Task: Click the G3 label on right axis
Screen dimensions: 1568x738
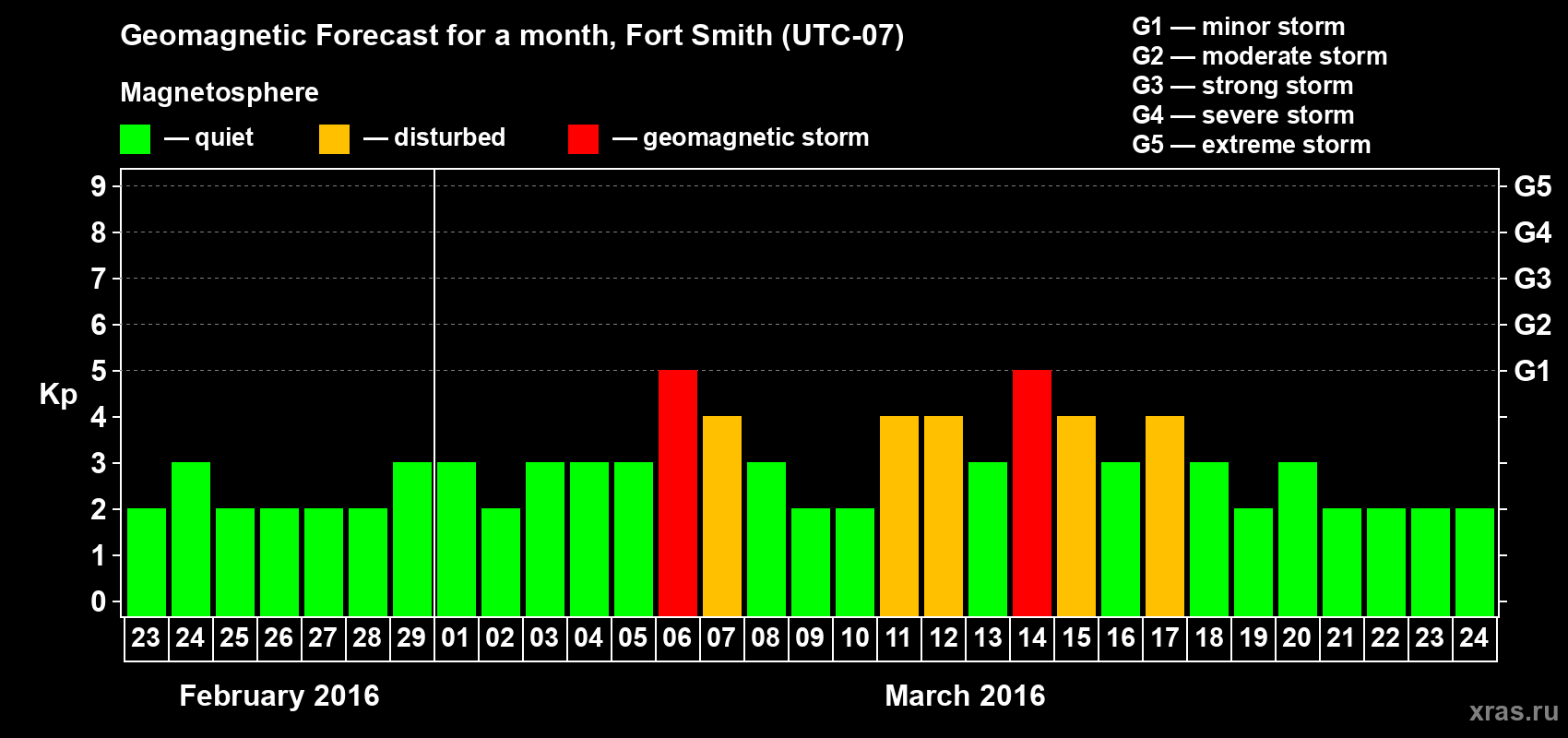Action: 1533,279
